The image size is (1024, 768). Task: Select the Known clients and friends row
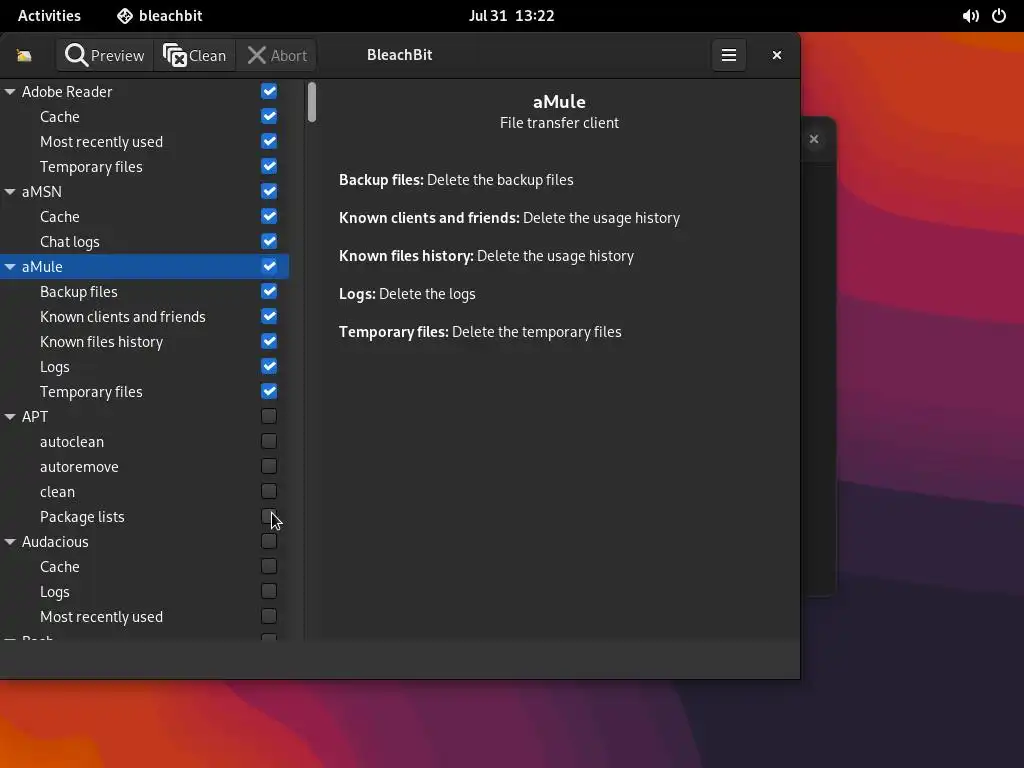tap(144, 317)
